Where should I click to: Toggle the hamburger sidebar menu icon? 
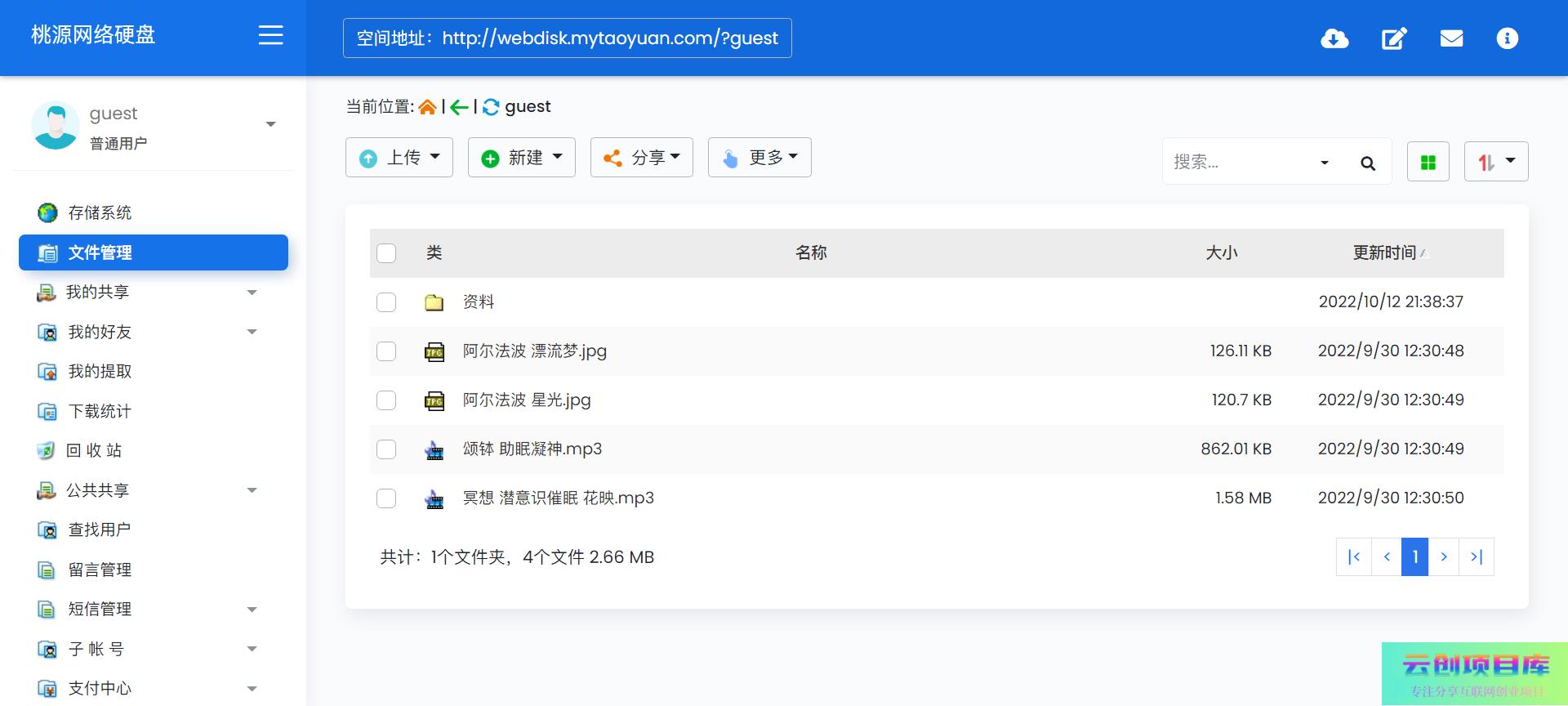270,35
